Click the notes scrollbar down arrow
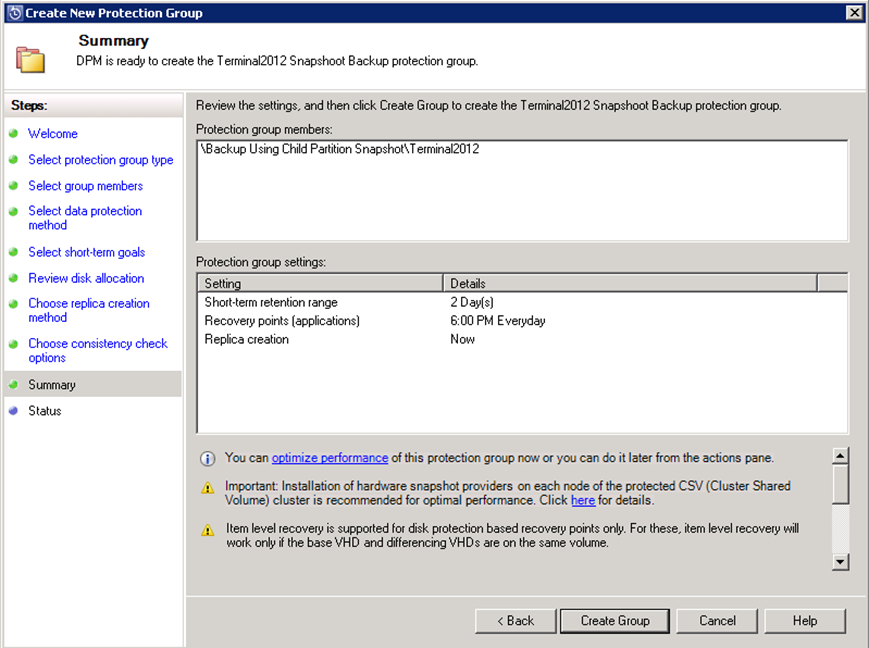 coord(840,562)
